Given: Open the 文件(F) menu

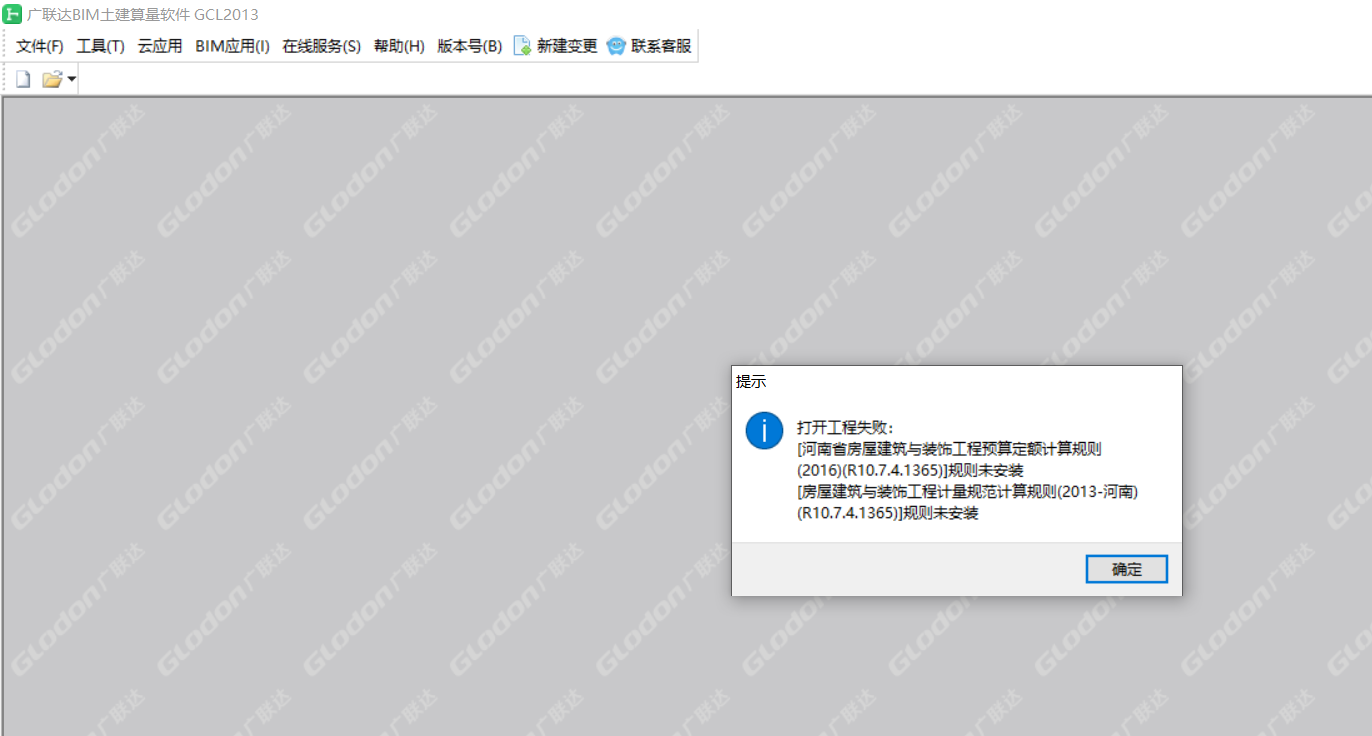Looking at the screenshot, I should tap(40, 46).
